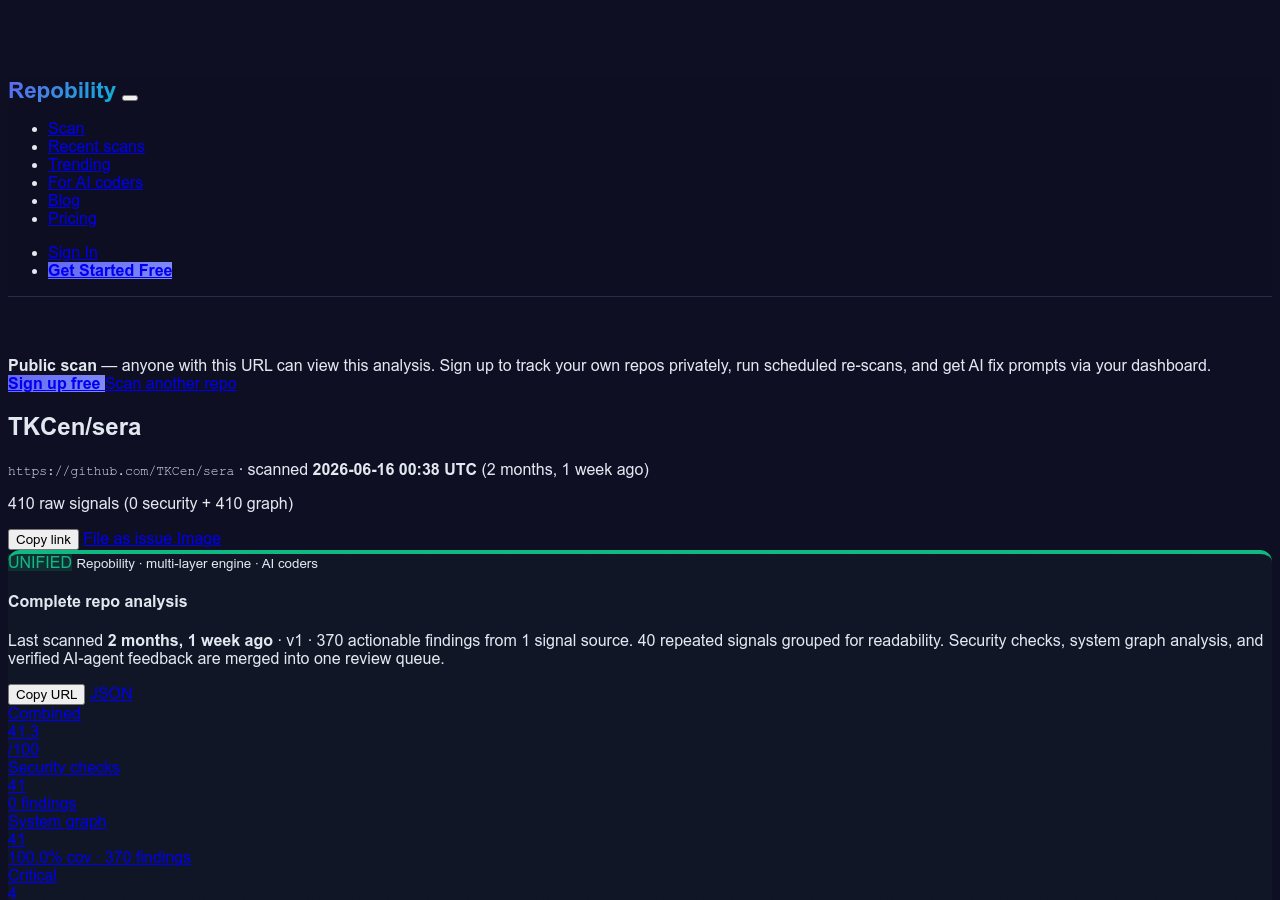Open the Security checks link
This screenshot has width=1280, height=900.
point(64,767)
